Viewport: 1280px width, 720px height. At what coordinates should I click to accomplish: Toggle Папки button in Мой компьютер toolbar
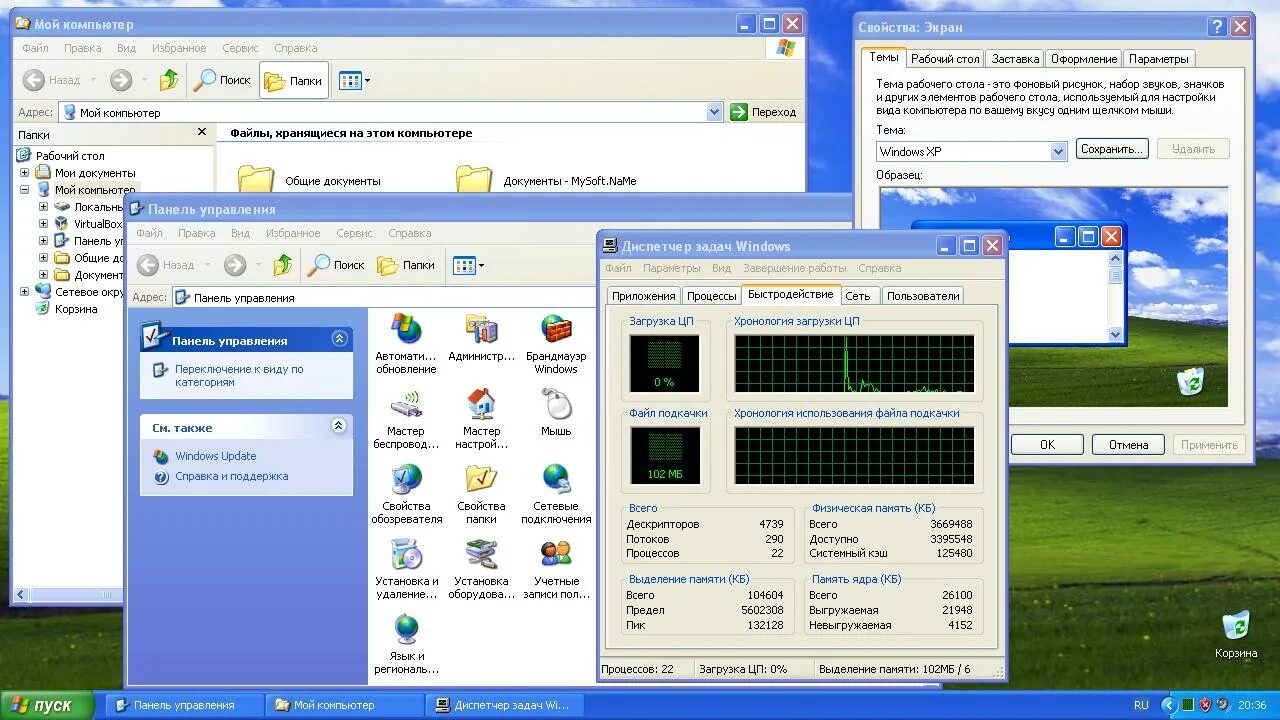tap(294, 80)
